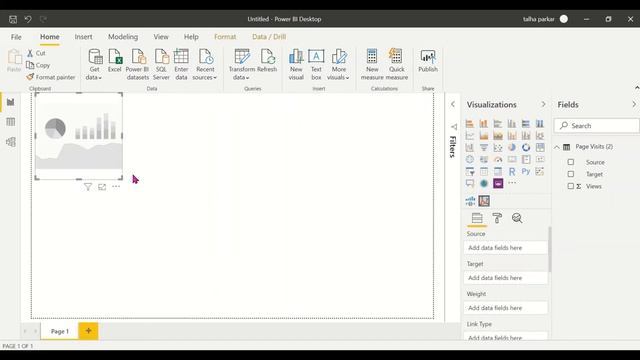The height and width of the screenshot is (360, 640).
Task: Click the Fields pane Search box
Action: tap(597, 126)
